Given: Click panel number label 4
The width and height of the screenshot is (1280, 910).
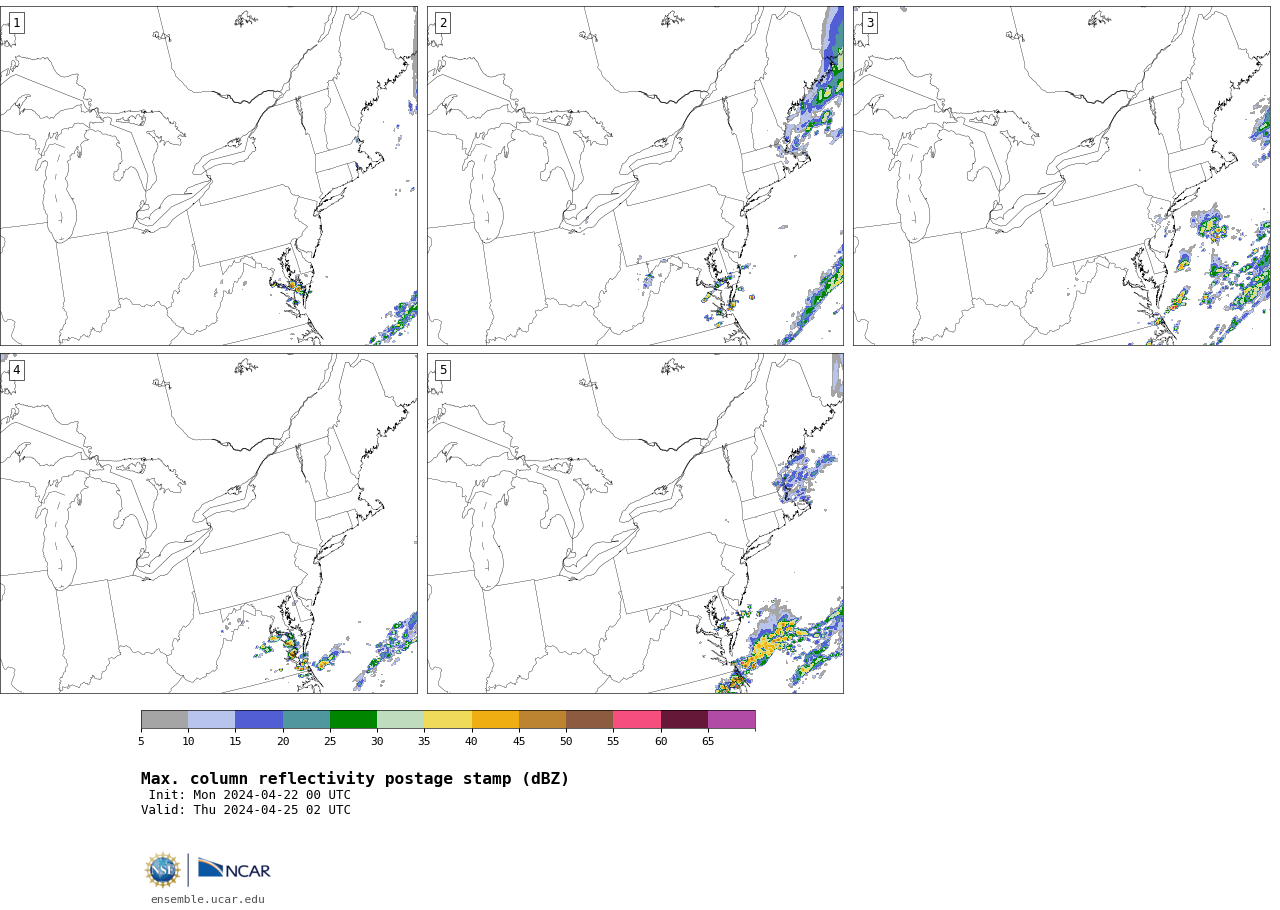Looking at the screenshot, I should (16, 370).
